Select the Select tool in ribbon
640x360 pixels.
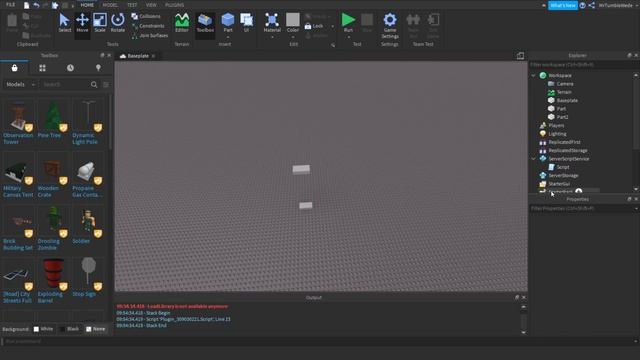tap(64, 23)
